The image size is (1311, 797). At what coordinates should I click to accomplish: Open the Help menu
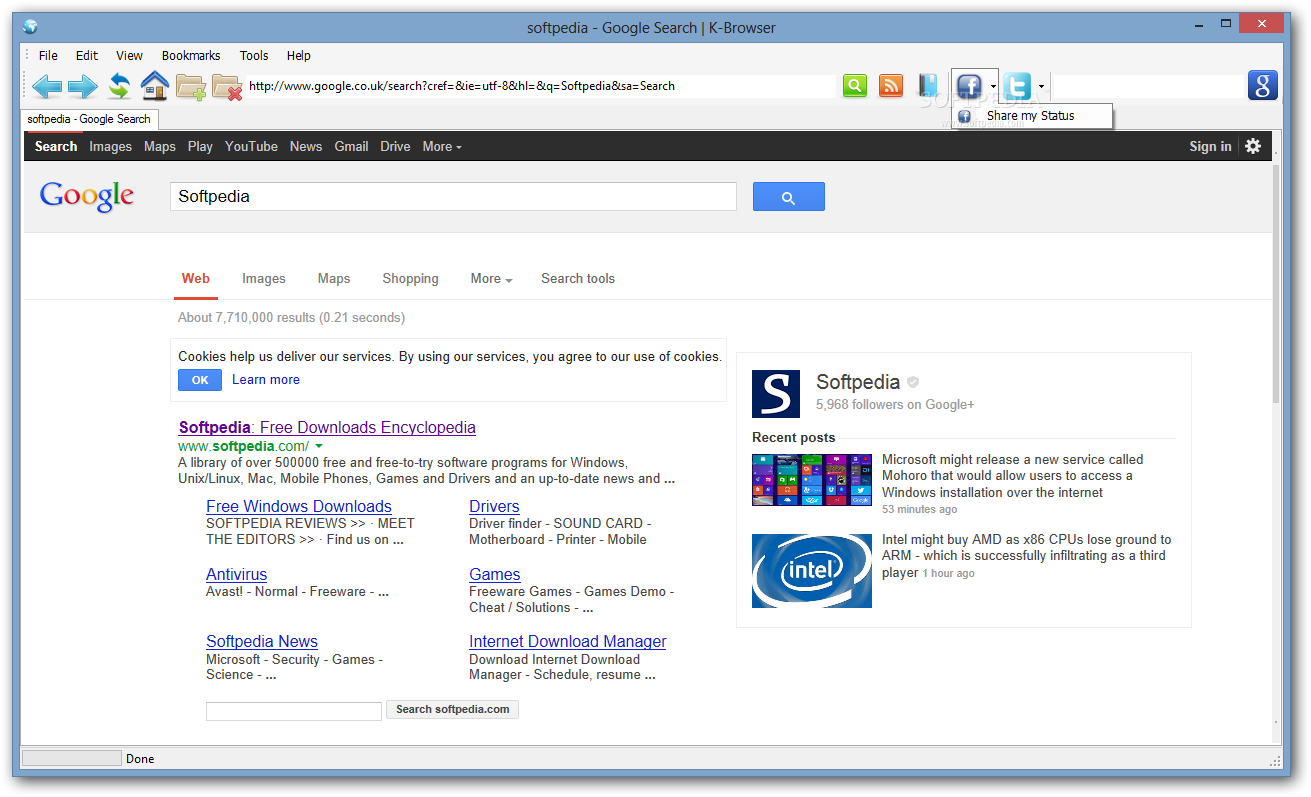click(x=298, y=56)
